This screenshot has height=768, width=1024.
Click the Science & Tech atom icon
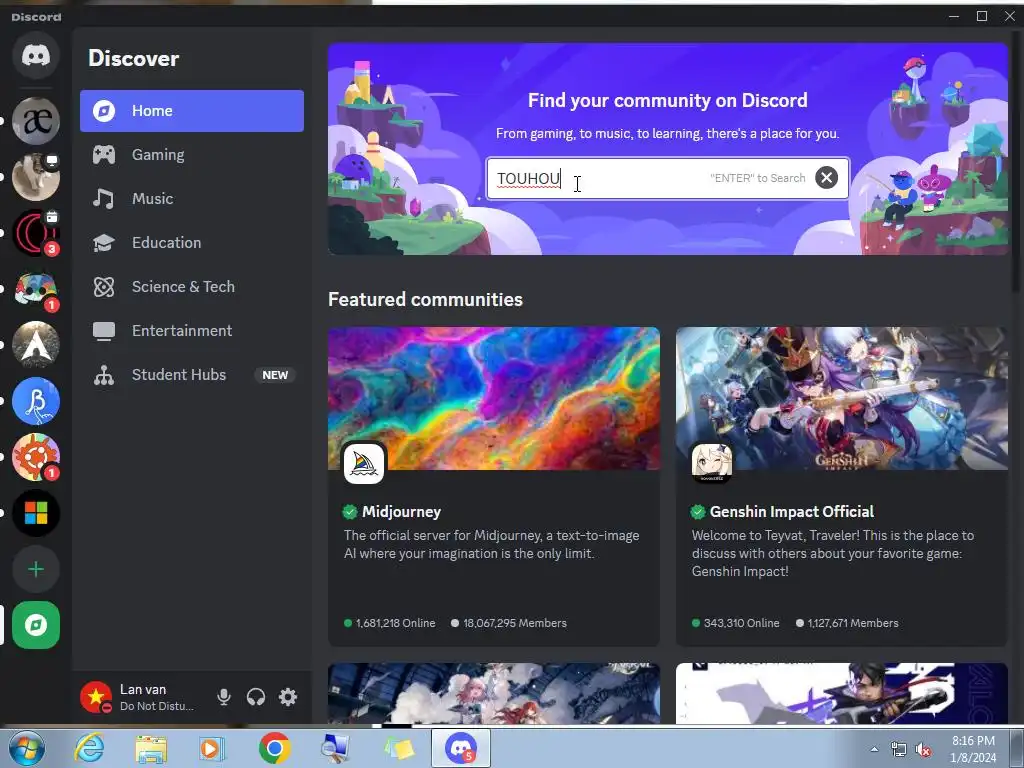tap(104, 287)
